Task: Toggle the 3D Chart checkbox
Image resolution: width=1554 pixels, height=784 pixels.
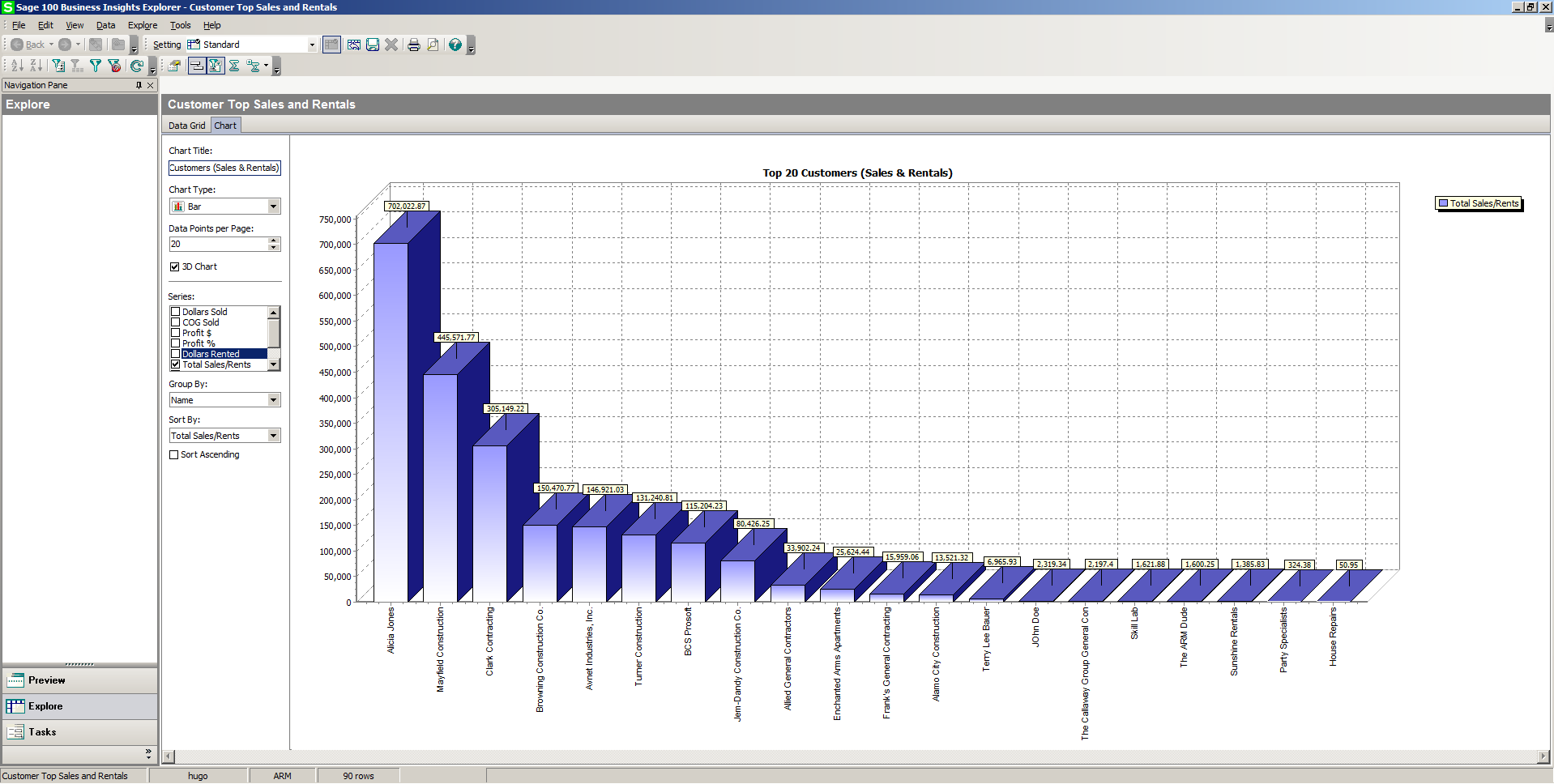Action: [x=174, y=266]
